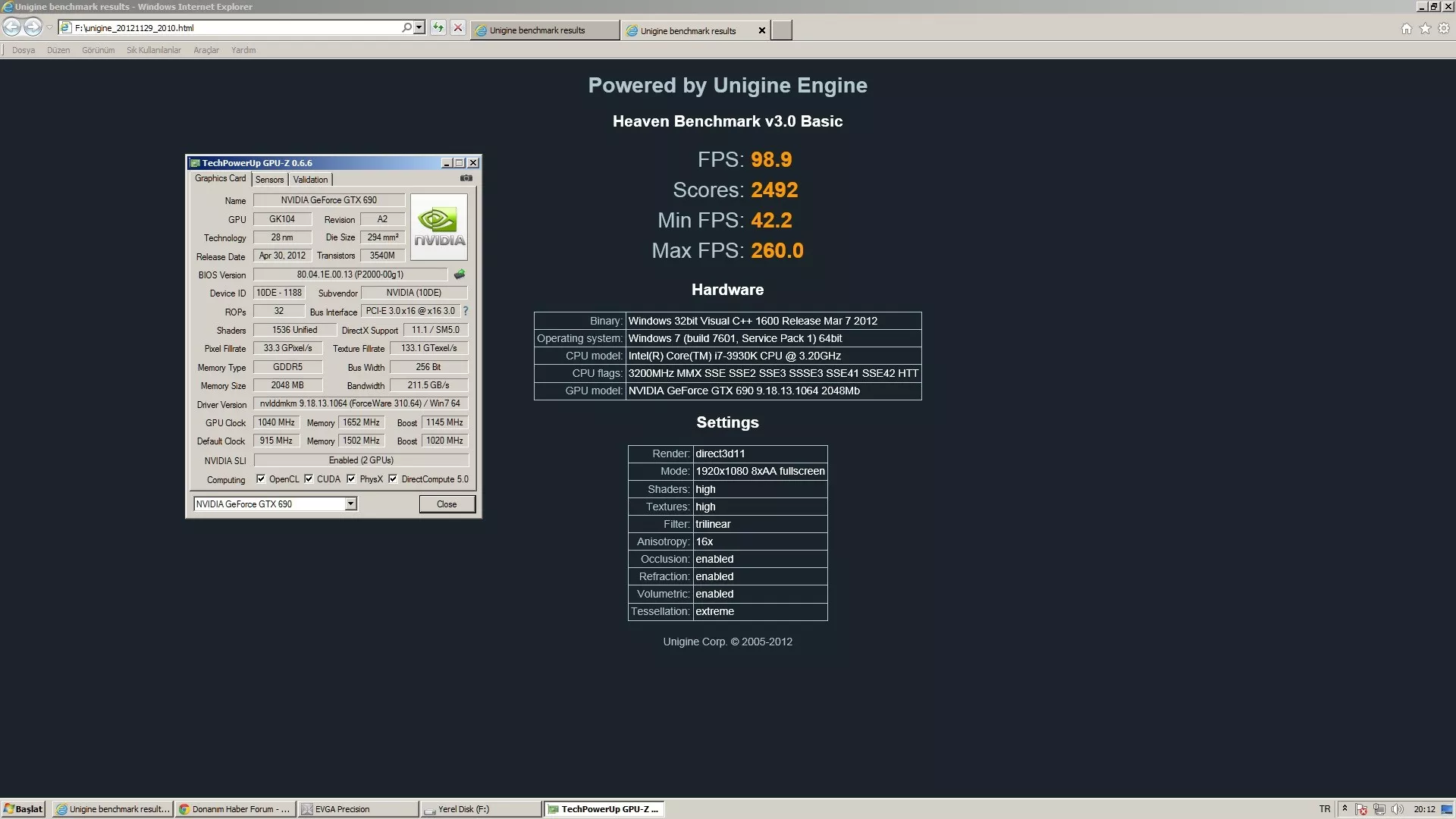The width and height of the screenshot is (1456, 819).
Task: Click the Action Center flag tray icon
Action: [1361, 810]
